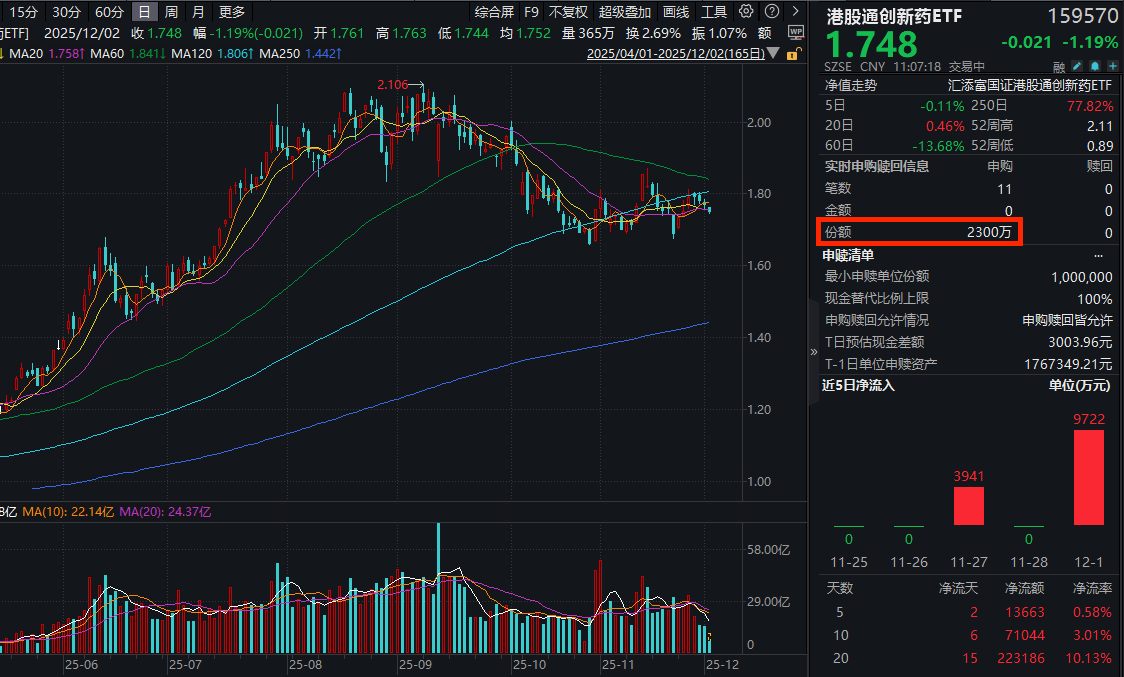Open the chart settings gear icon
1124x677 pixels.
click(744, 11)
